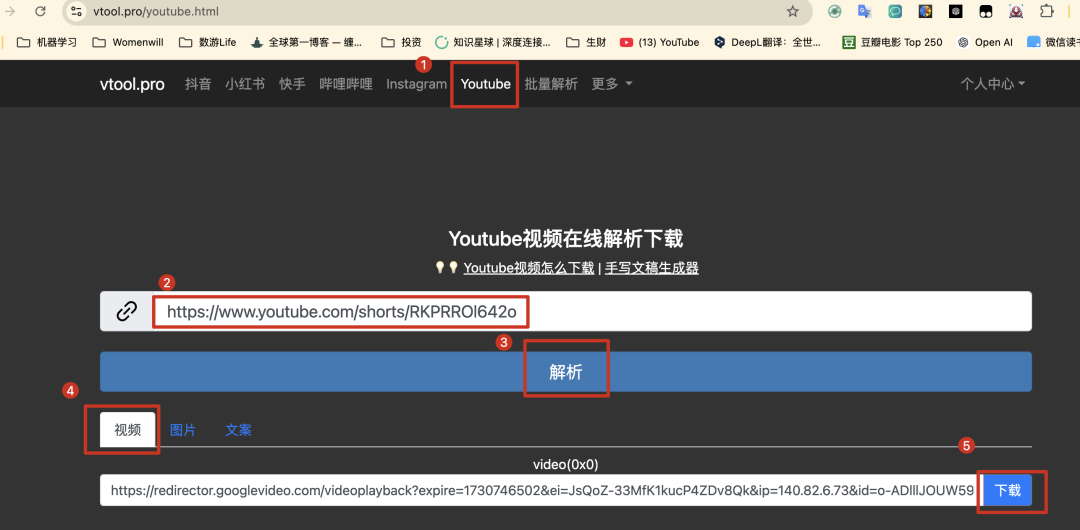Go to vtool.pro home logo
The image size is (1080, 530).
coord(132,84)
